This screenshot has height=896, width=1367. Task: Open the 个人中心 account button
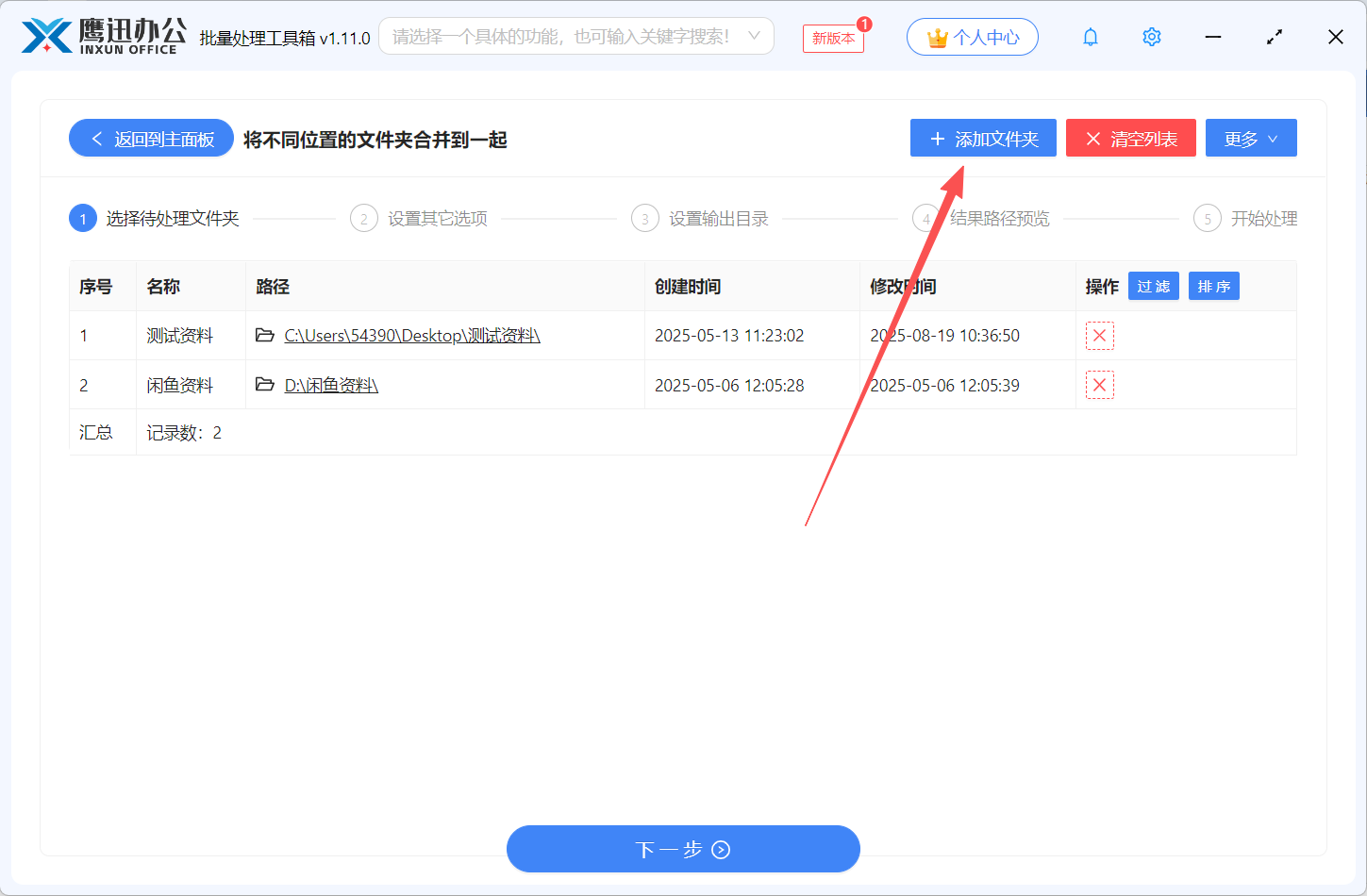click(973, 37)
